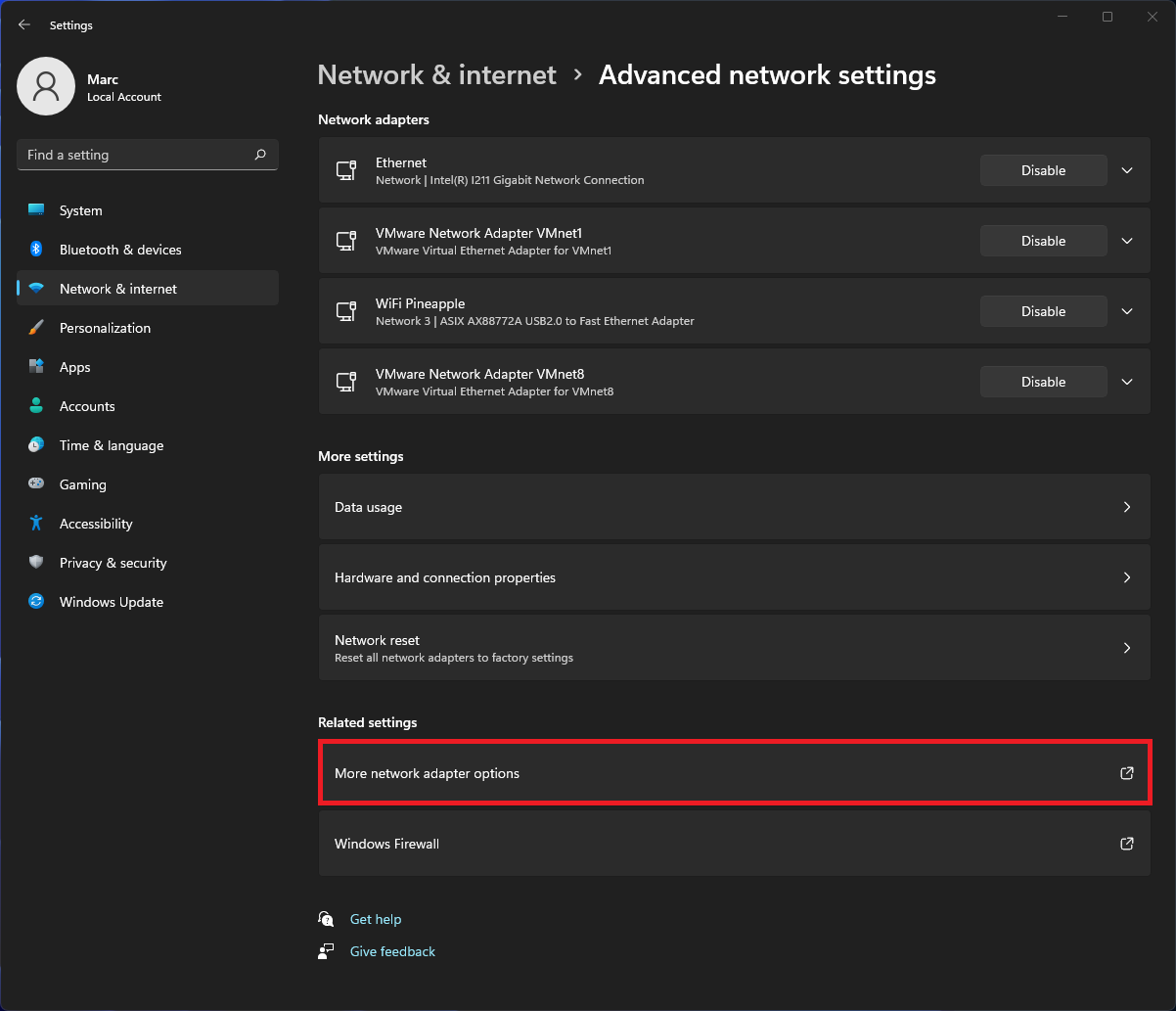Click the Marc account avatar
Screen dimensions: 1176x1011
pos(45,86)
